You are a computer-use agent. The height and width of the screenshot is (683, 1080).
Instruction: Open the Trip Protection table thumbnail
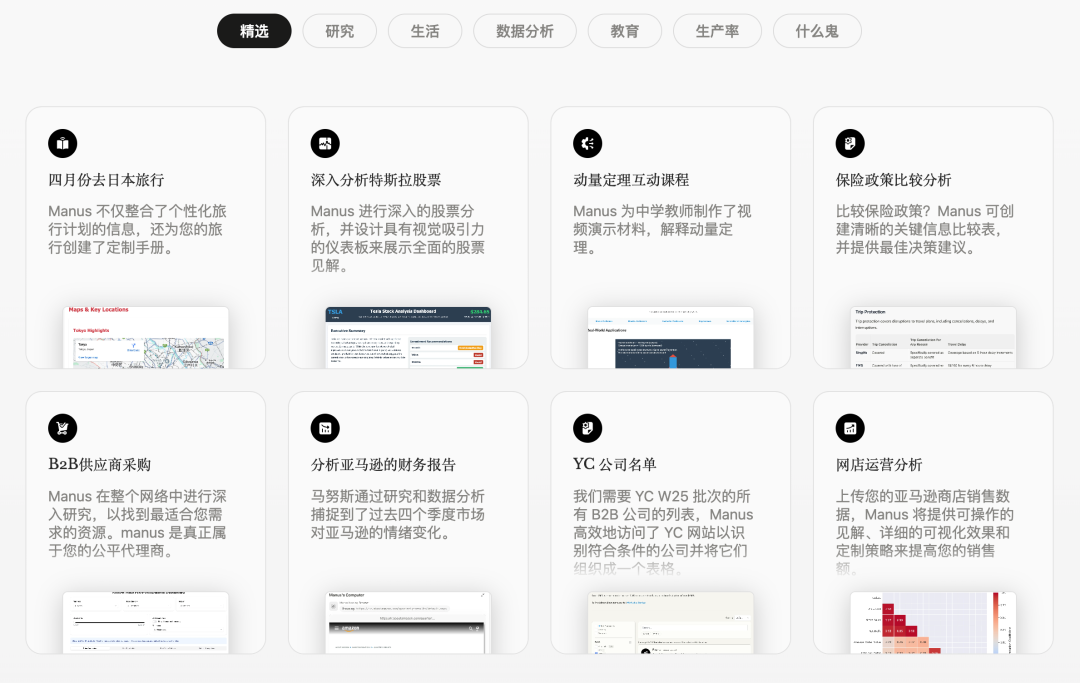[x=933, y=337]
